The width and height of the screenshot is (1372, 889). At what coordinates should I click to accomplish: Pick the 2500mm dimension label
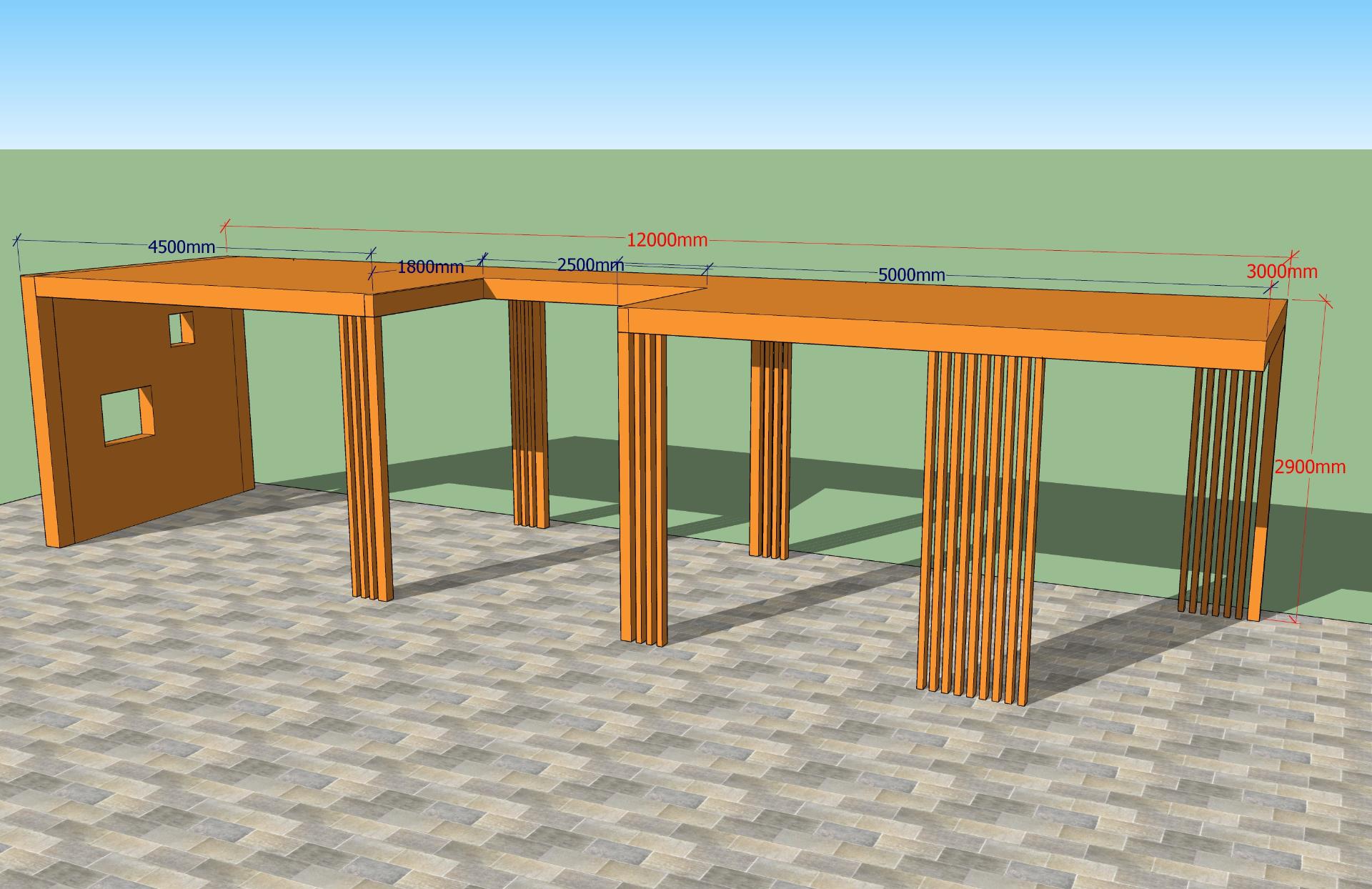pyautogui.click(x=590, y=264)
